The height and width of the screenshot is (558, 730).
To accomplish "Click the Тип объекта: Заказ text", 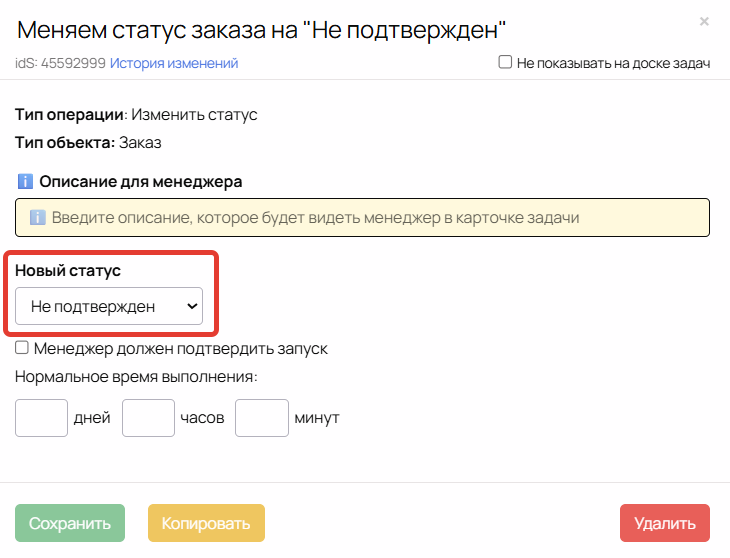I will coord(88,142).
